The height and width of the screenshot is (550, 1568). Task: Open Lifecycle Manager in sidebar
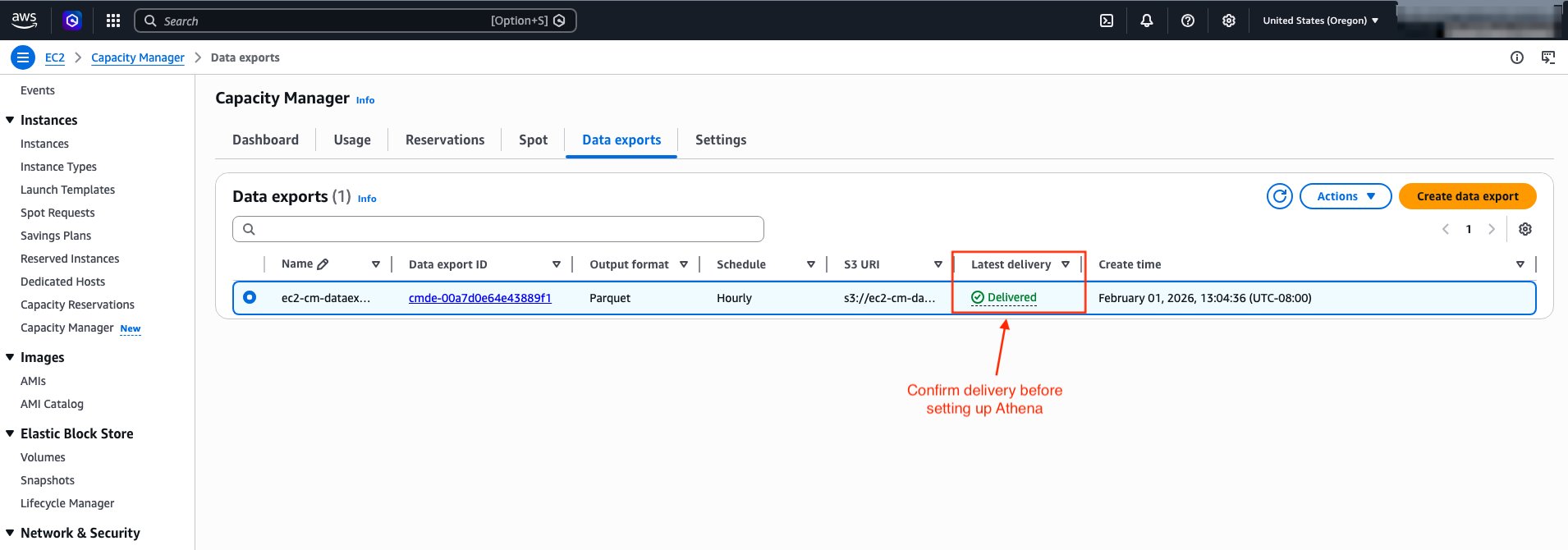tap(67, 503)
